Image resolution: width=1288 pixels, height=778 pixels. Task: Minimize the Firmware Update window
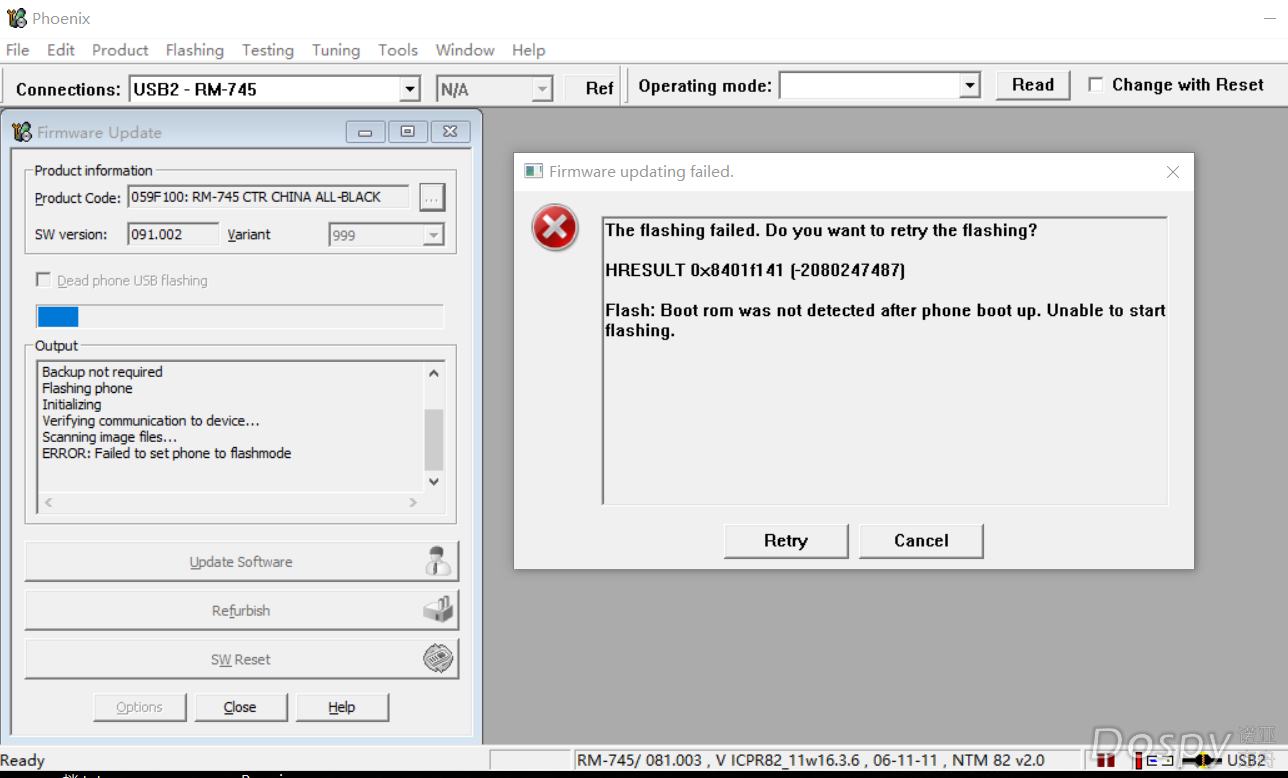[x=365, y=132]
